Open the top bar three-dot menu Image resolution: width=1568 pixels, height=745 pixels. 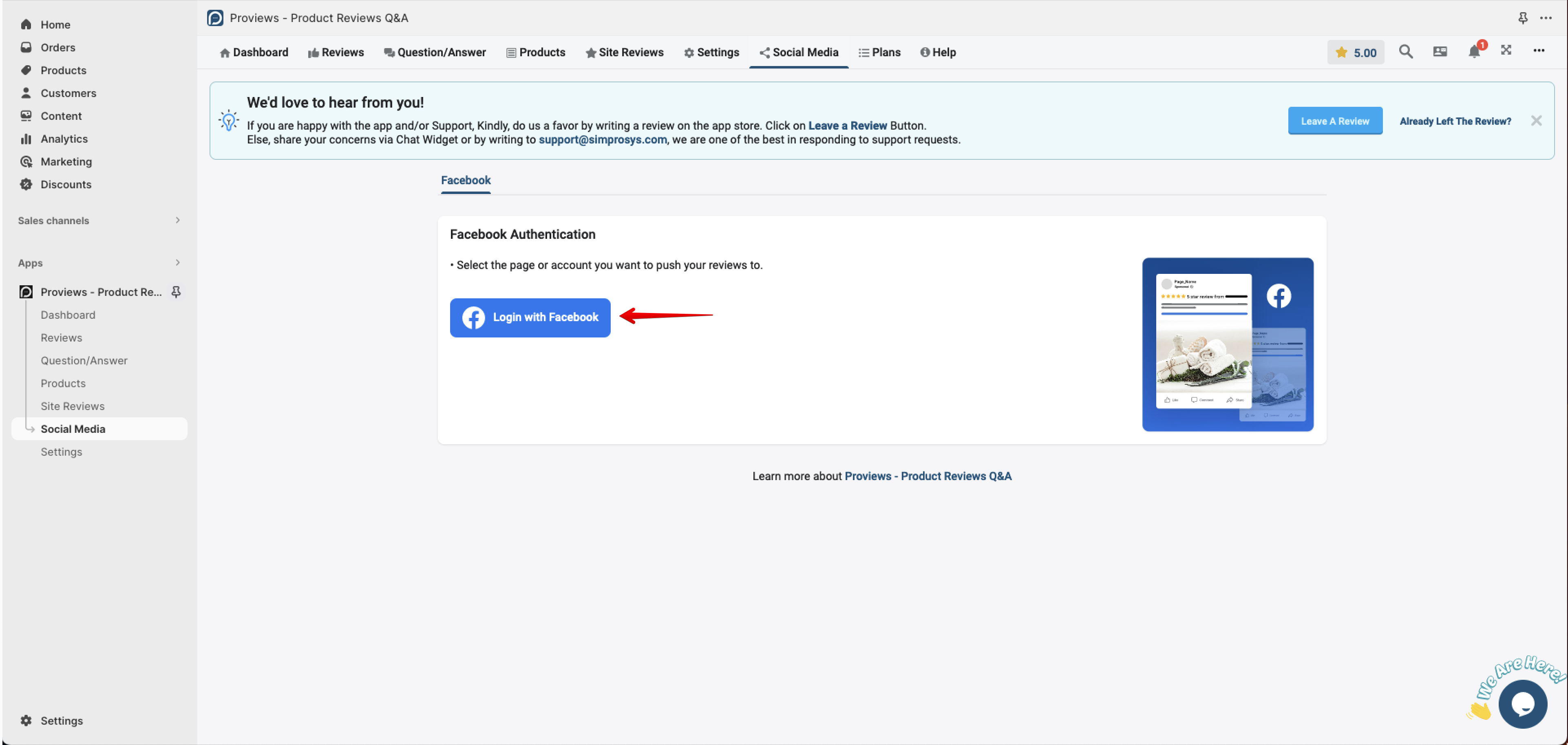click(1546, 18)
